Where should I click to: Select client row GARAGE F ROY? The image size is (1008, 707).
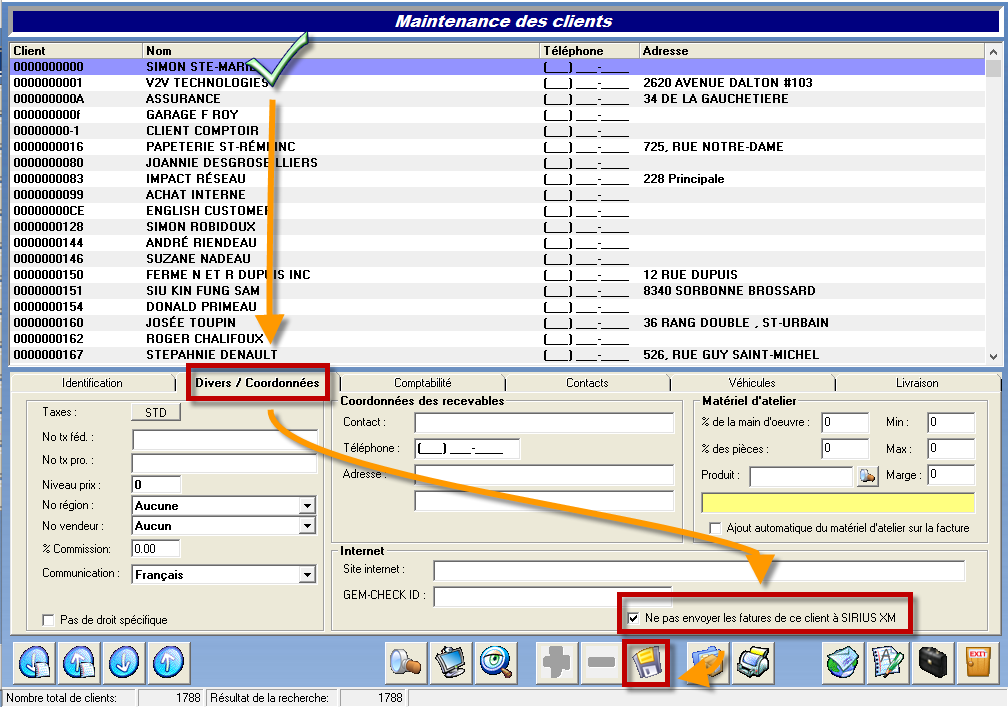click(498, 115)
